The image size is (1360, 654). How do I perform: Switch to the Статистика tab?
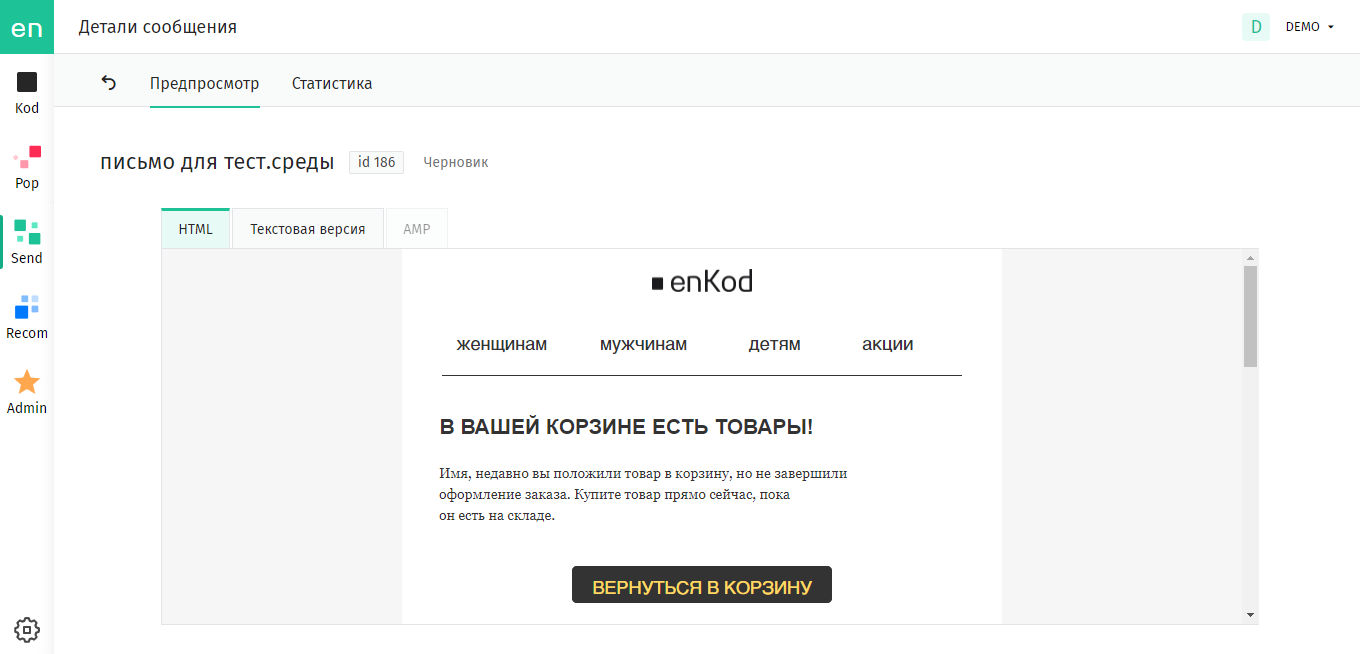(332, 84)
